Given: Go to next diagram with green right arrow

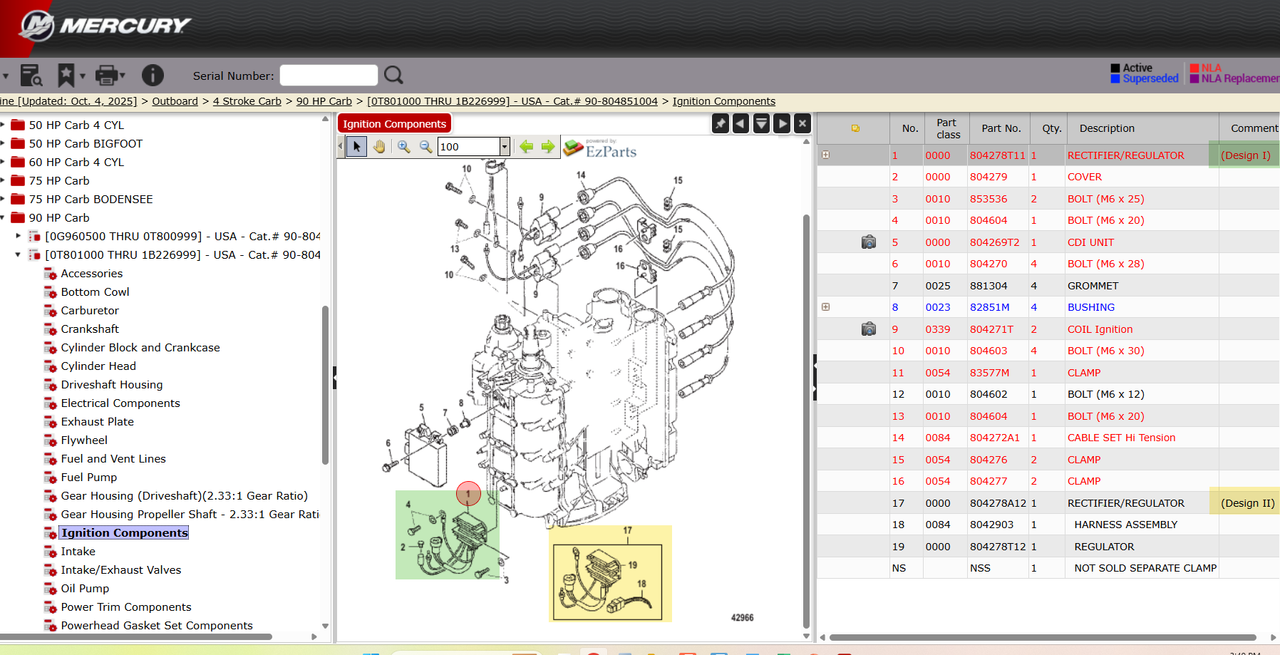Looking at the screenshot, I should (547, 146).
